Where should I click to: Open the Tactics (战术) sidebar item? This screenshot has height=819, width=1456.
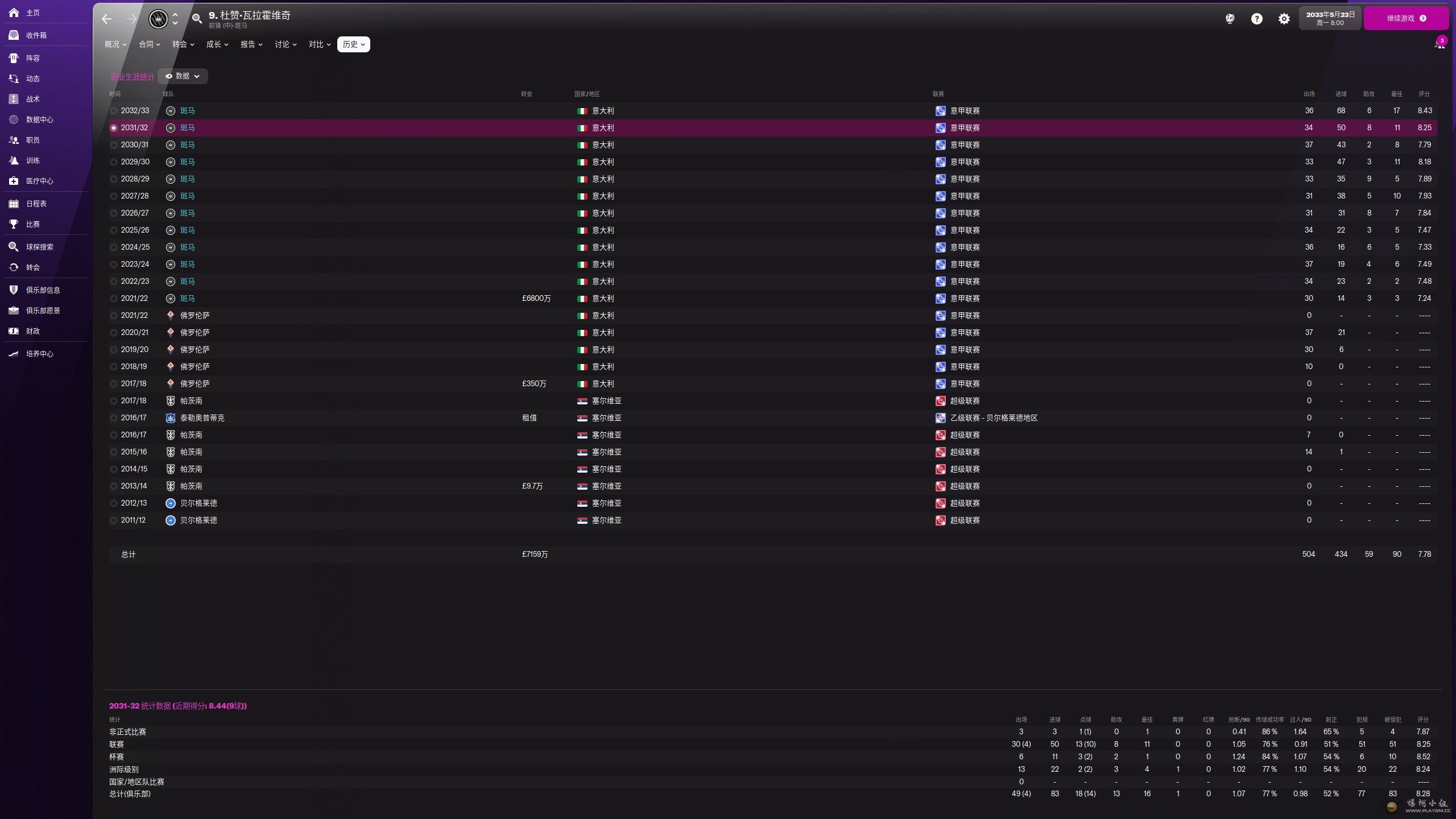32,99
